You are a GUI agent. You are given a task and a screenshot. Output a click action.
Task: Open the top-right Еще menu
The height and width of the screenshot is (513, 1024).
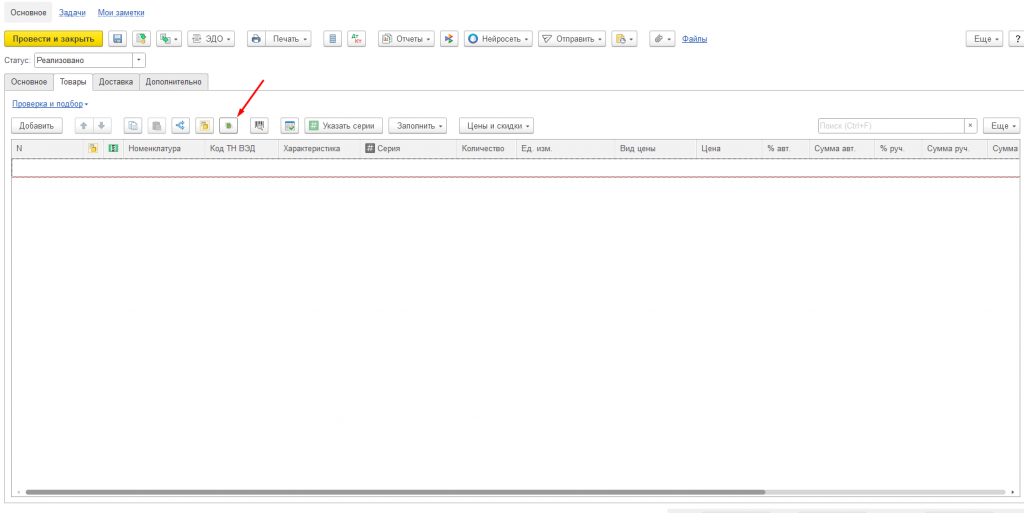tap(986, 39)
